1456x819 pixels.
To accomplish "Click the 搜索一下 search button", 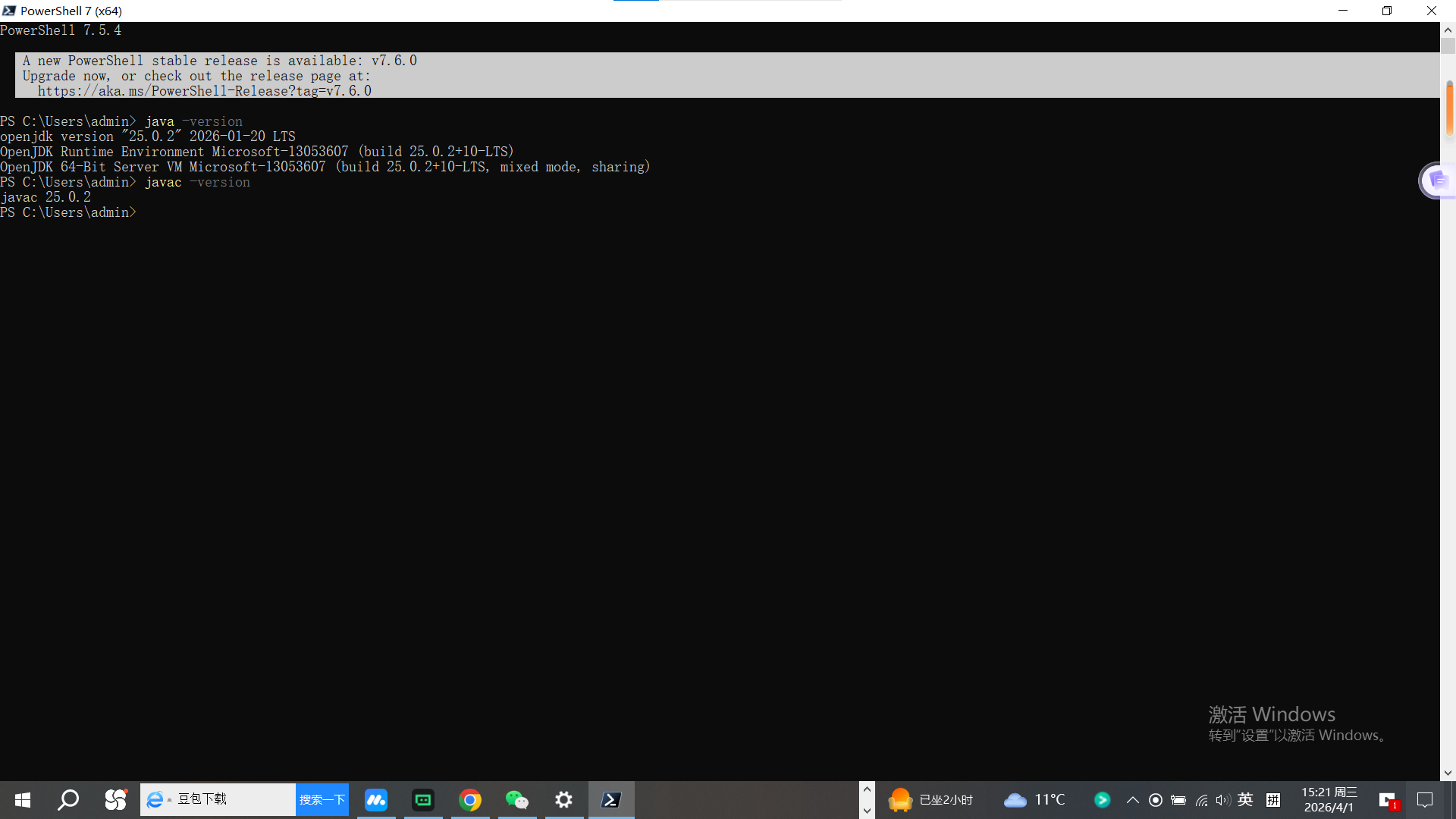I will tap(322, 800).
